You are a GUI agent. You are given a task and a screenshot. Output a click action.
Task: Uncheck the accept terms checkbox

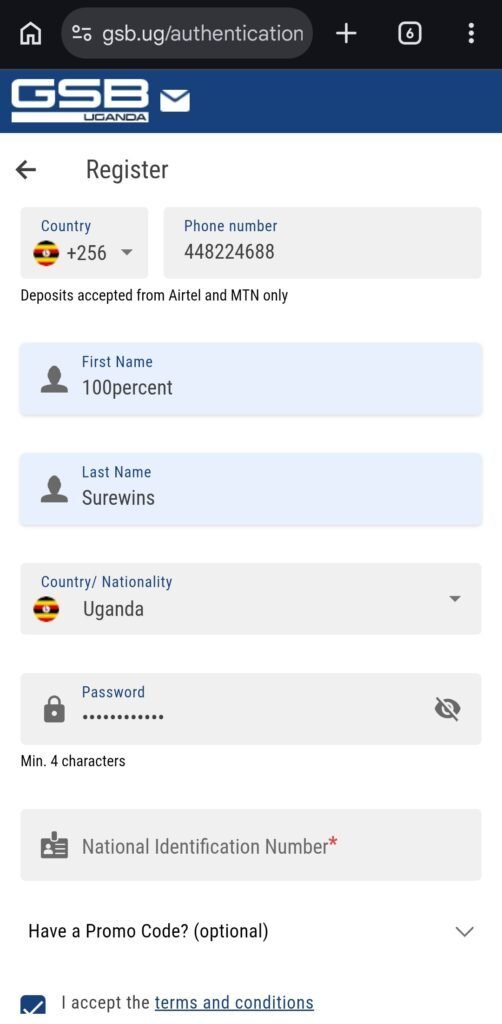(x=33, y=1004)
